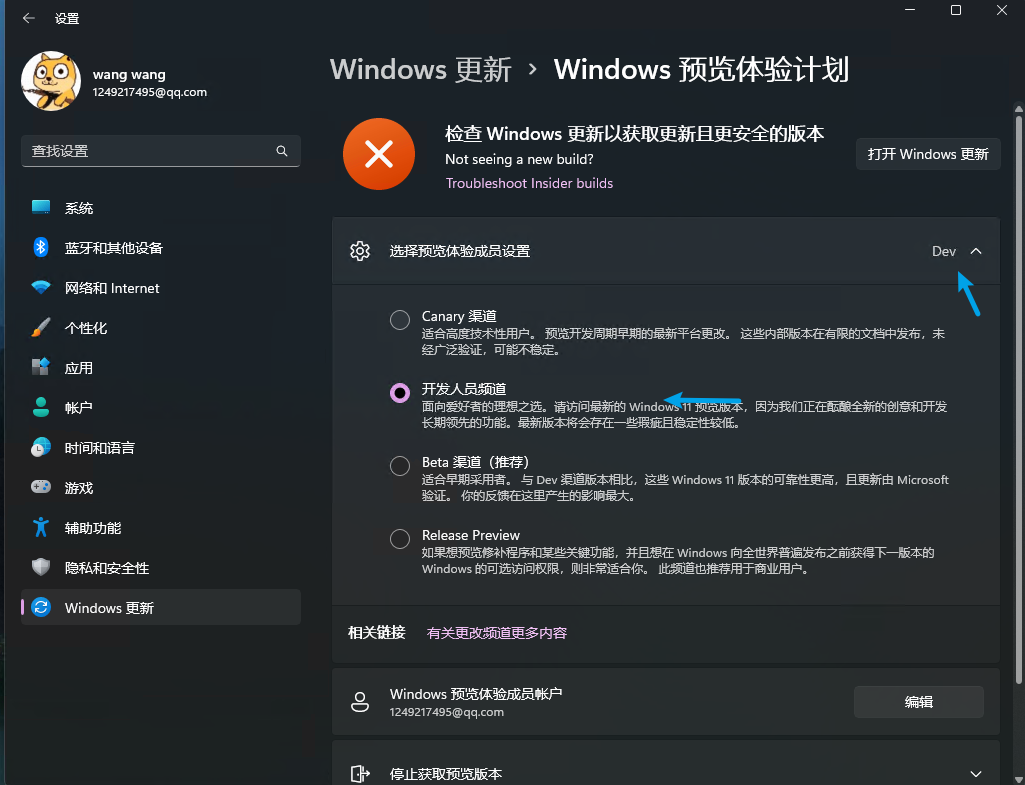Screen dimensions: 1025x785
Task: Click the Dev value label in the settings header
Action: pyautogui.click(x=943, y=251)
